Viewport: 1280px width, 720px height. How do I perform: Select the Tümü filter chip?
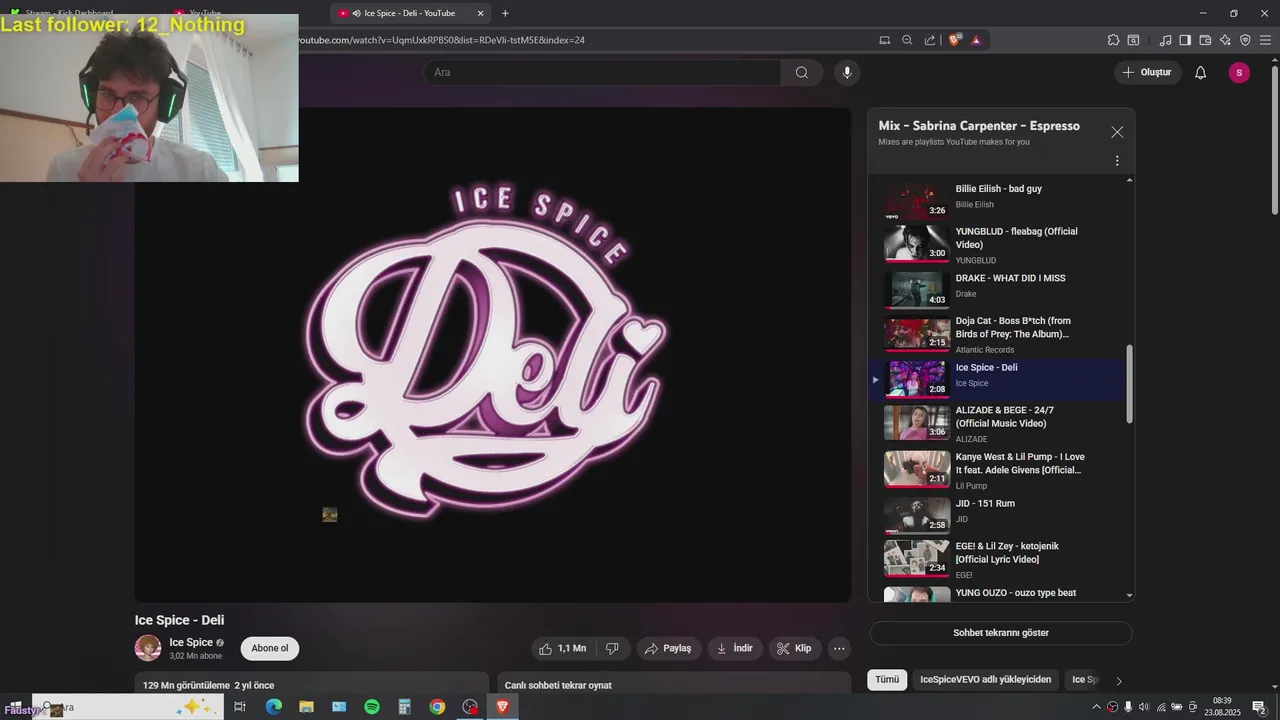click(x=887, y=679)
